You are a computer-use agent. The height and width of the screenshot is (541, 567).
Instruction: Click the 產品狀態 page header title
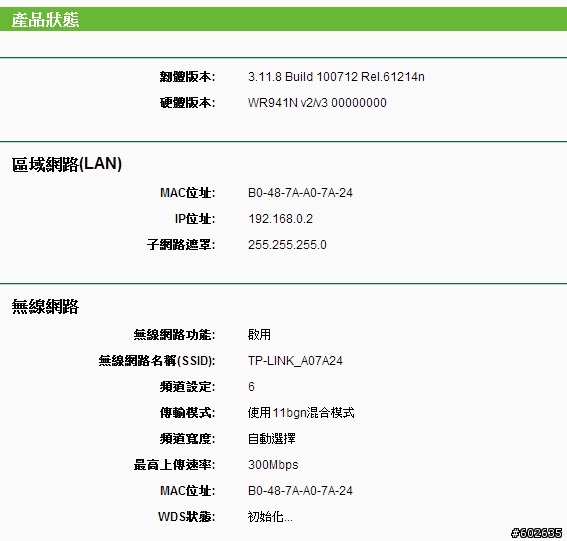(x=45, y=20)
